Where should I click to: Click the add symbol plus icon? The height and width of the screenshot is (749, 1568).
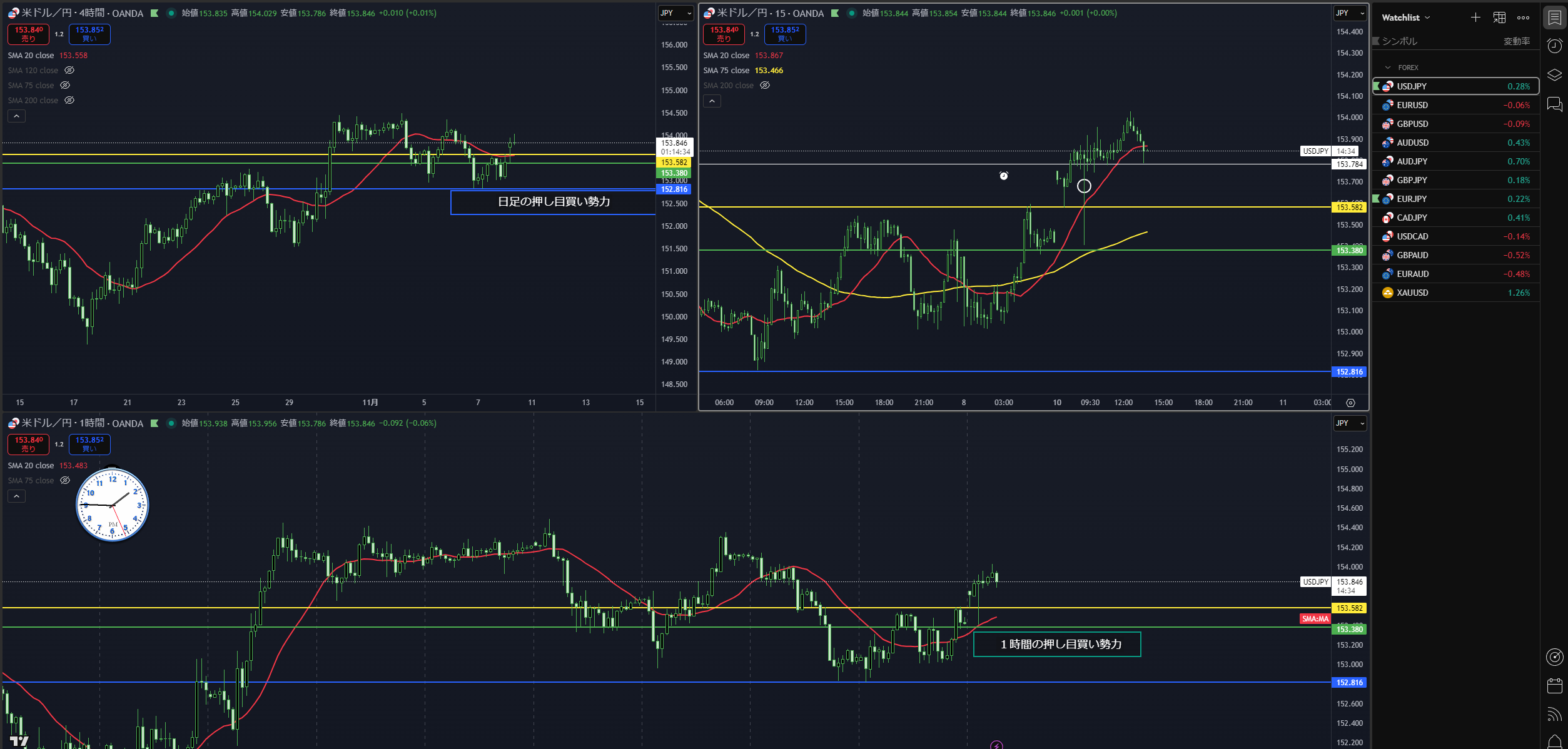(1475, 18)
